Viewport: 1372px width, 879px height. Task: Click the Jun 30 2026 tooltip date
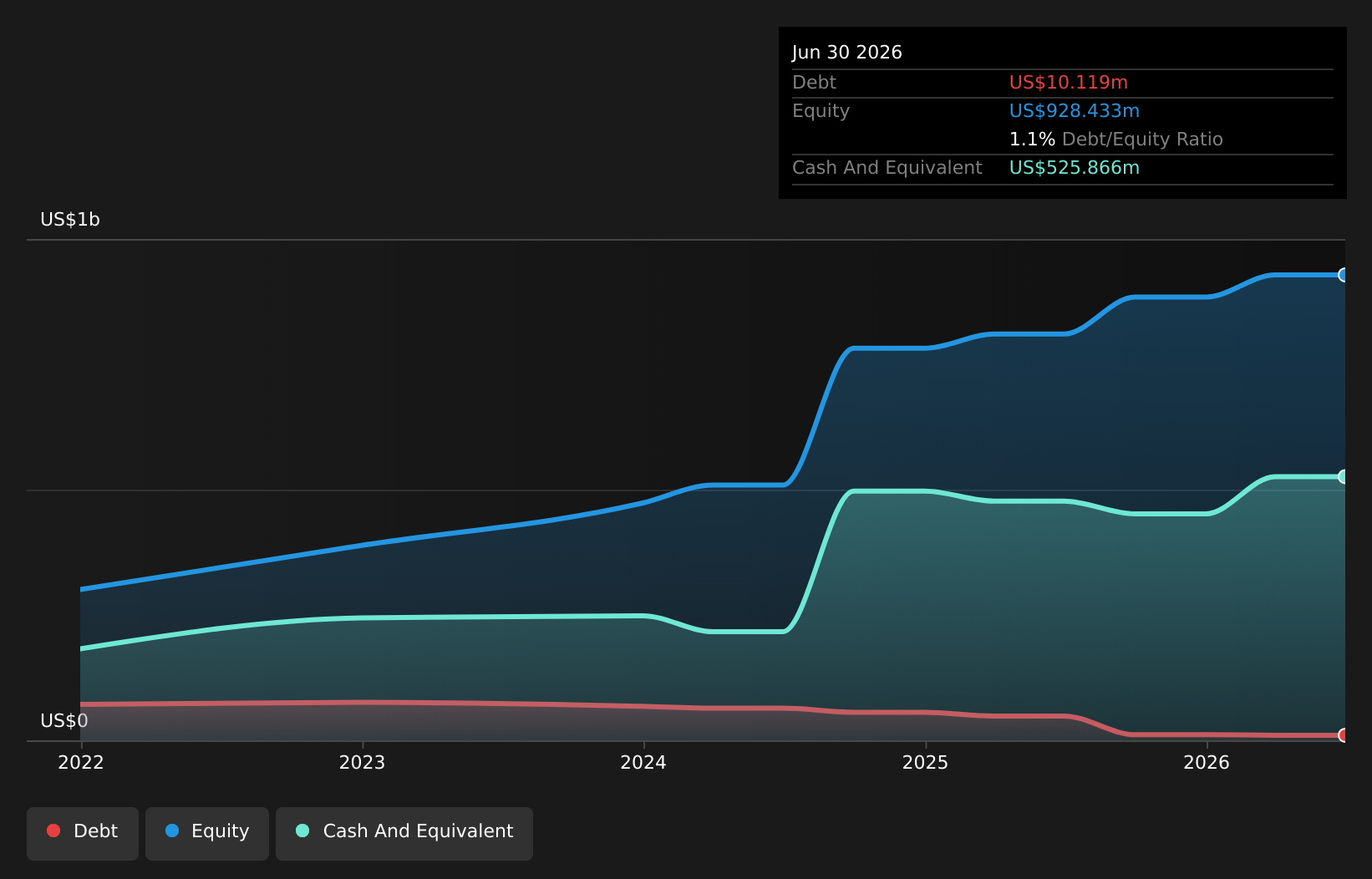(x=847, y=53)
